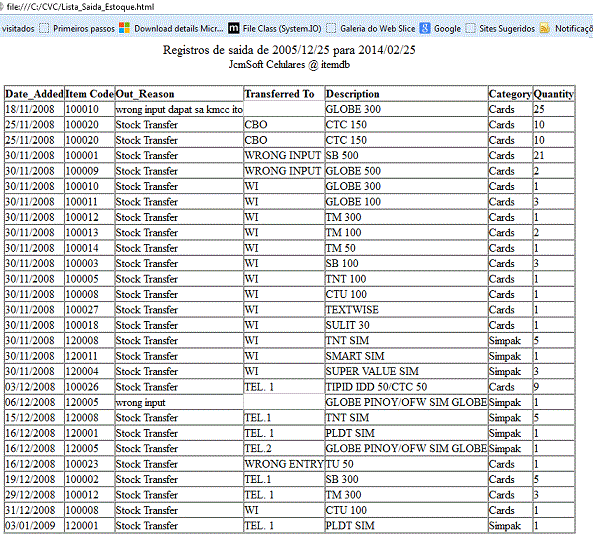The height and width of the screenshot is (544, 593).
Task: Click the MSDN 'm' bookmark icon
Action: (x=234, y=28)
